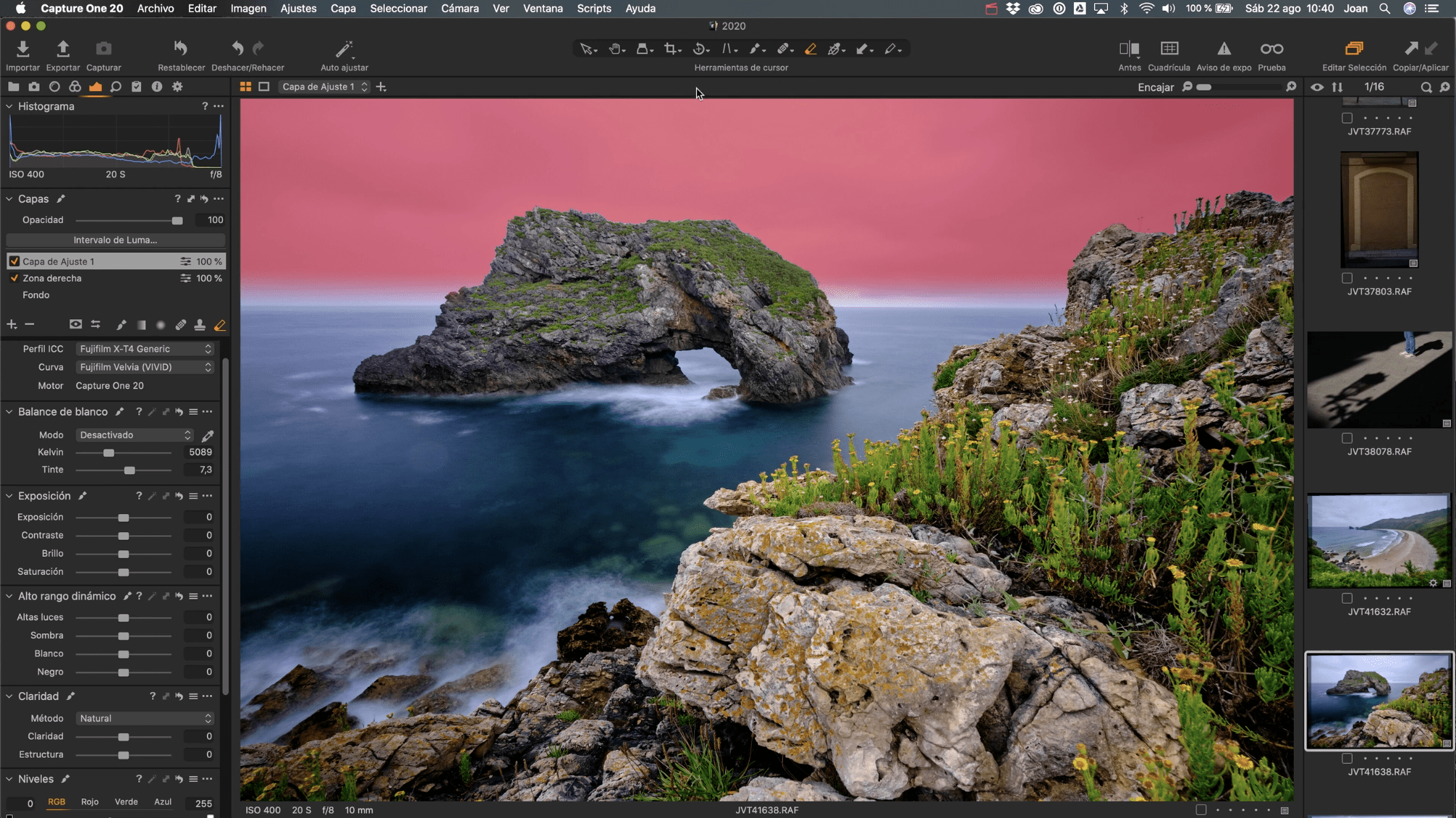Select the erase mask tool in Capas
Viewport: 1456px width, 818px height.
(x=220, y=325)
